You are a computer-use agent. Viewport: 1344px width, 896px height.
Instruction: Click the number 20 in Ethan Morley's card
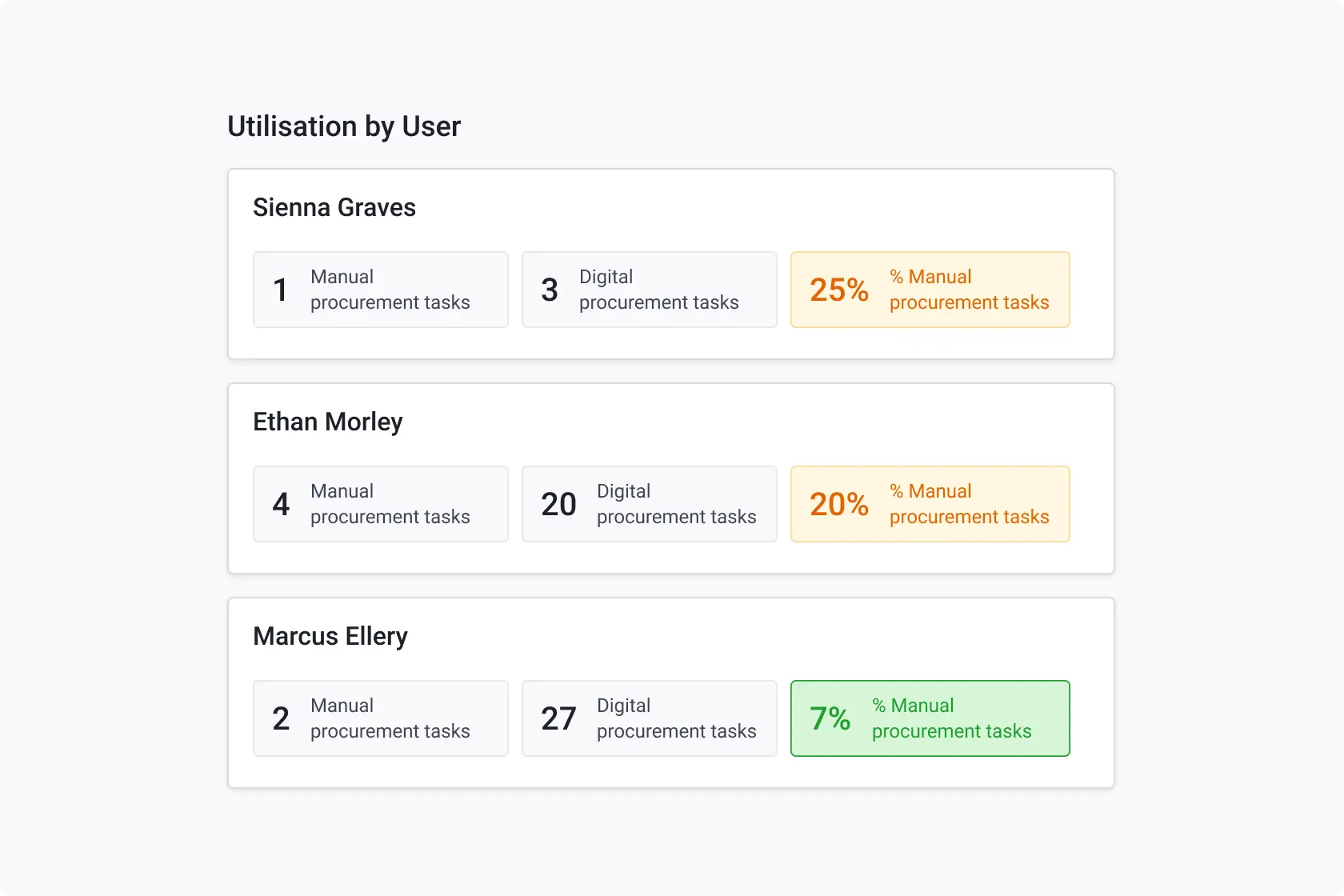click(x=558, y=504)
